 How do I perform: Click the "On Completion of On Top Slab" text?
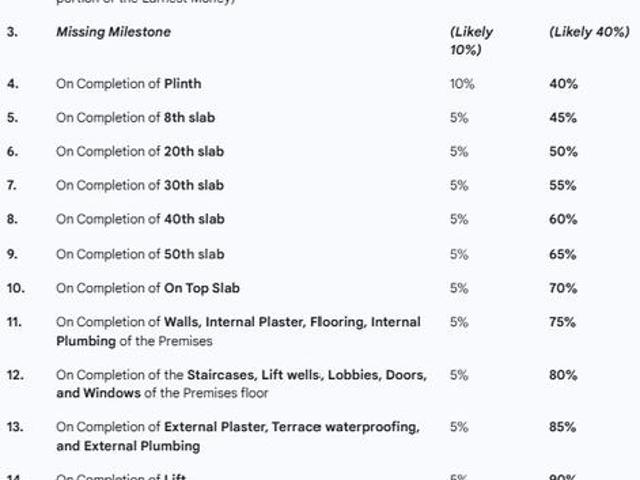(147, 288)
